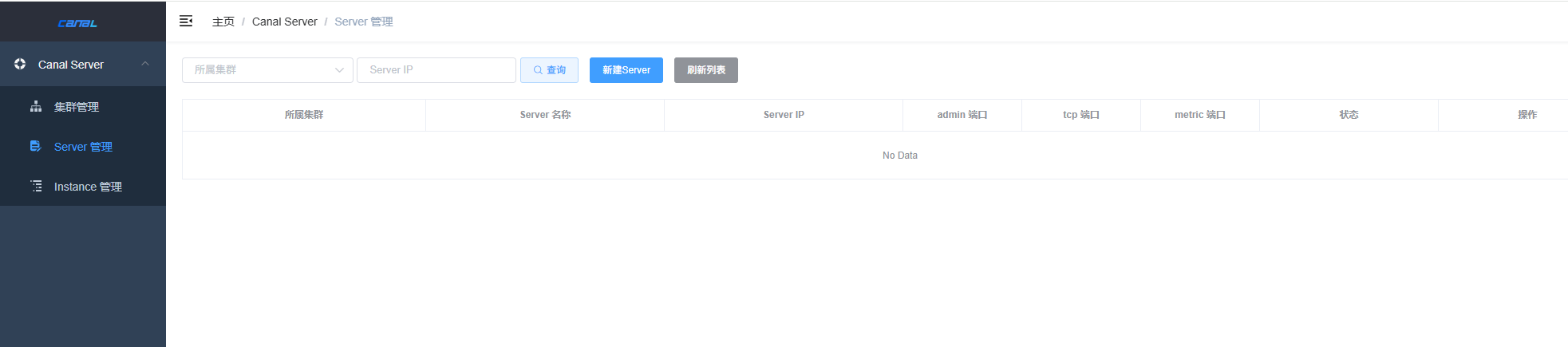Click the metric 端口 column header
The height and width of the screenshot is (347, 1568).
pyautogui.click(x=1200, y=115)
